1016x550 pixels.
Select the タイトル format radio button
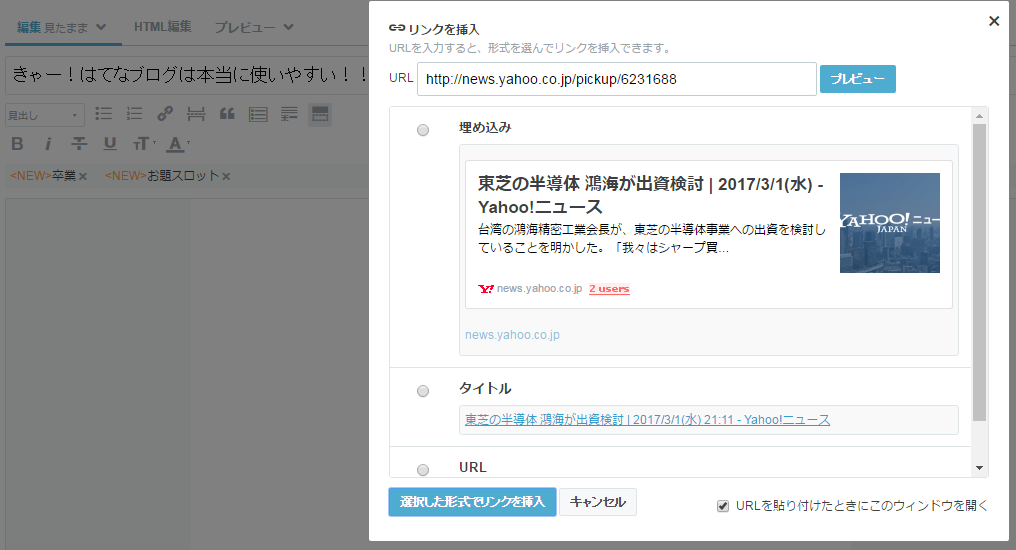click(x=423, y=391)
